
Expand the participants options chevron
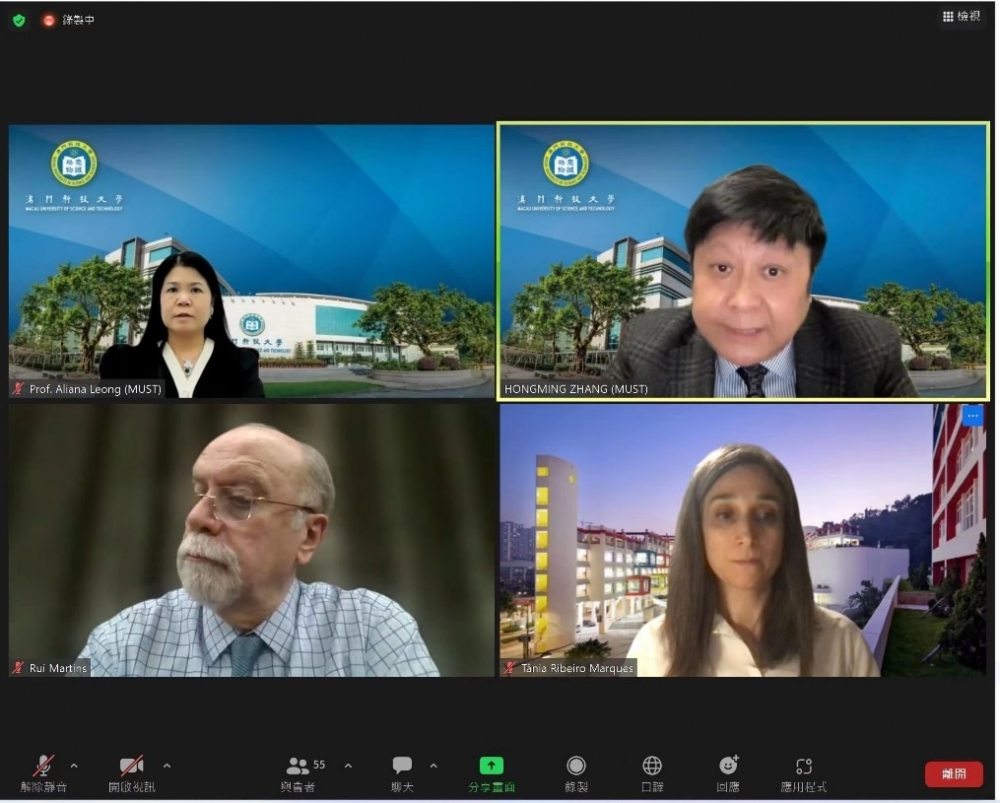pyautogui.click(x=348, y=765)
